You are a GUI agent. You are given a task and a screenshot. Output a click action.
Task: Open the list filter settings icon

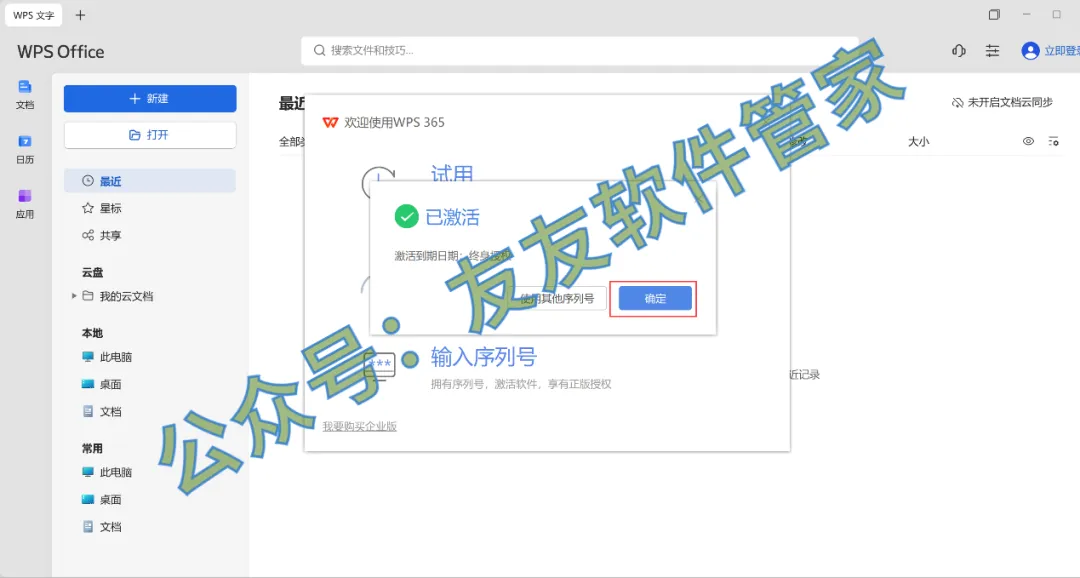pos(1054,141)
